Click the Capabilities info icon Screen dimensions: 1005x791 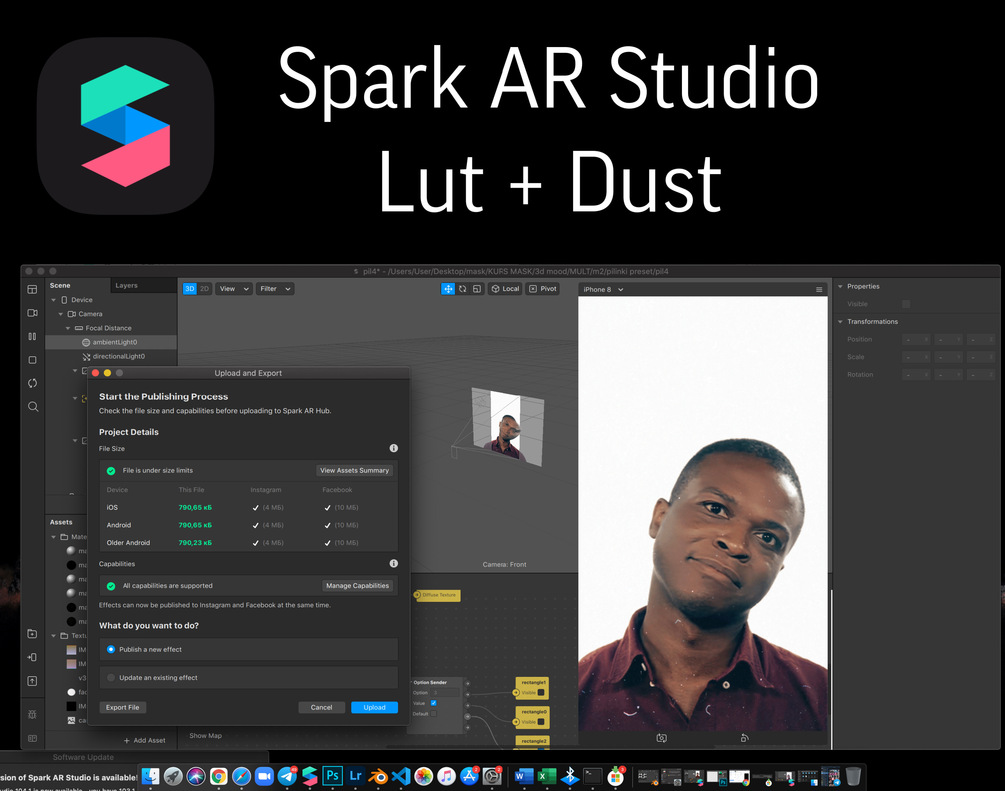coord(394,563)
